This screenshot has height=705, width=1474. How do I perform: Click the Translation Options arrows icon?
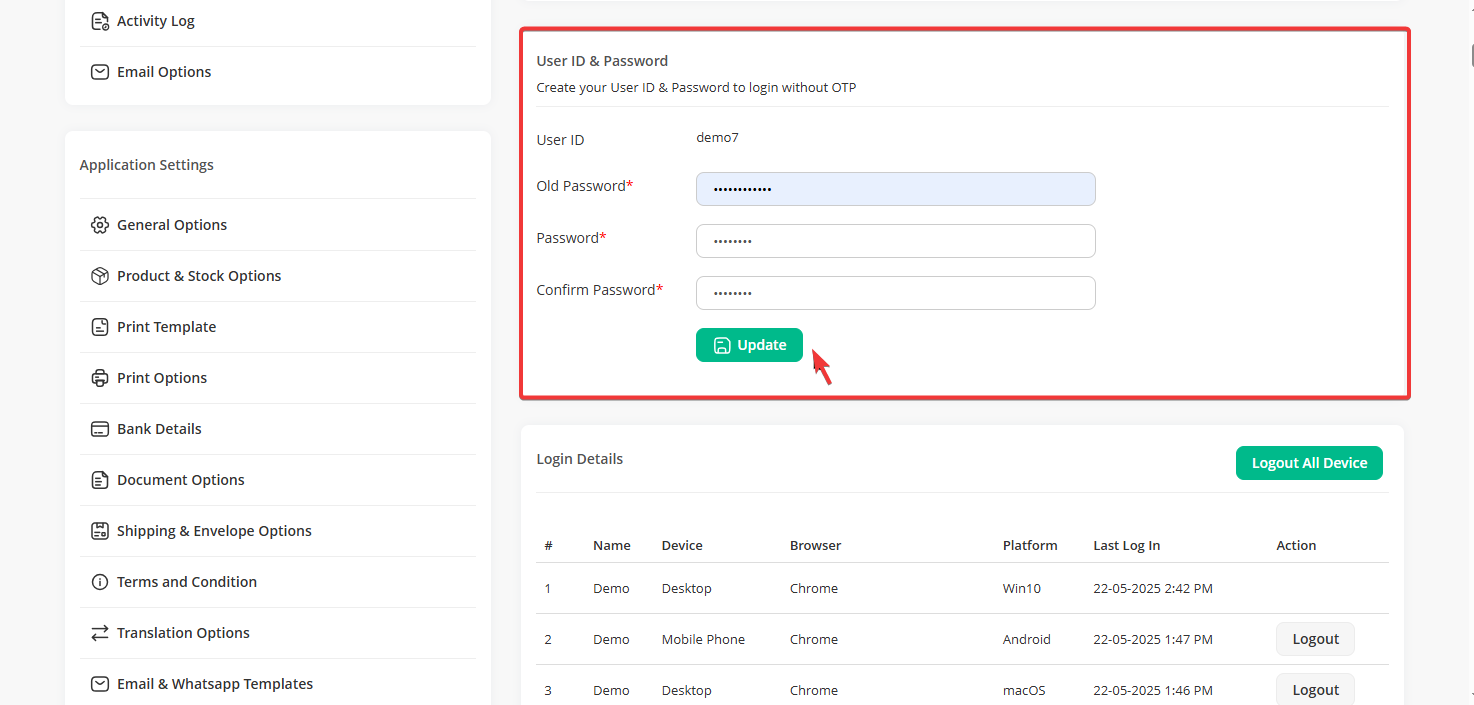(99, 633)
